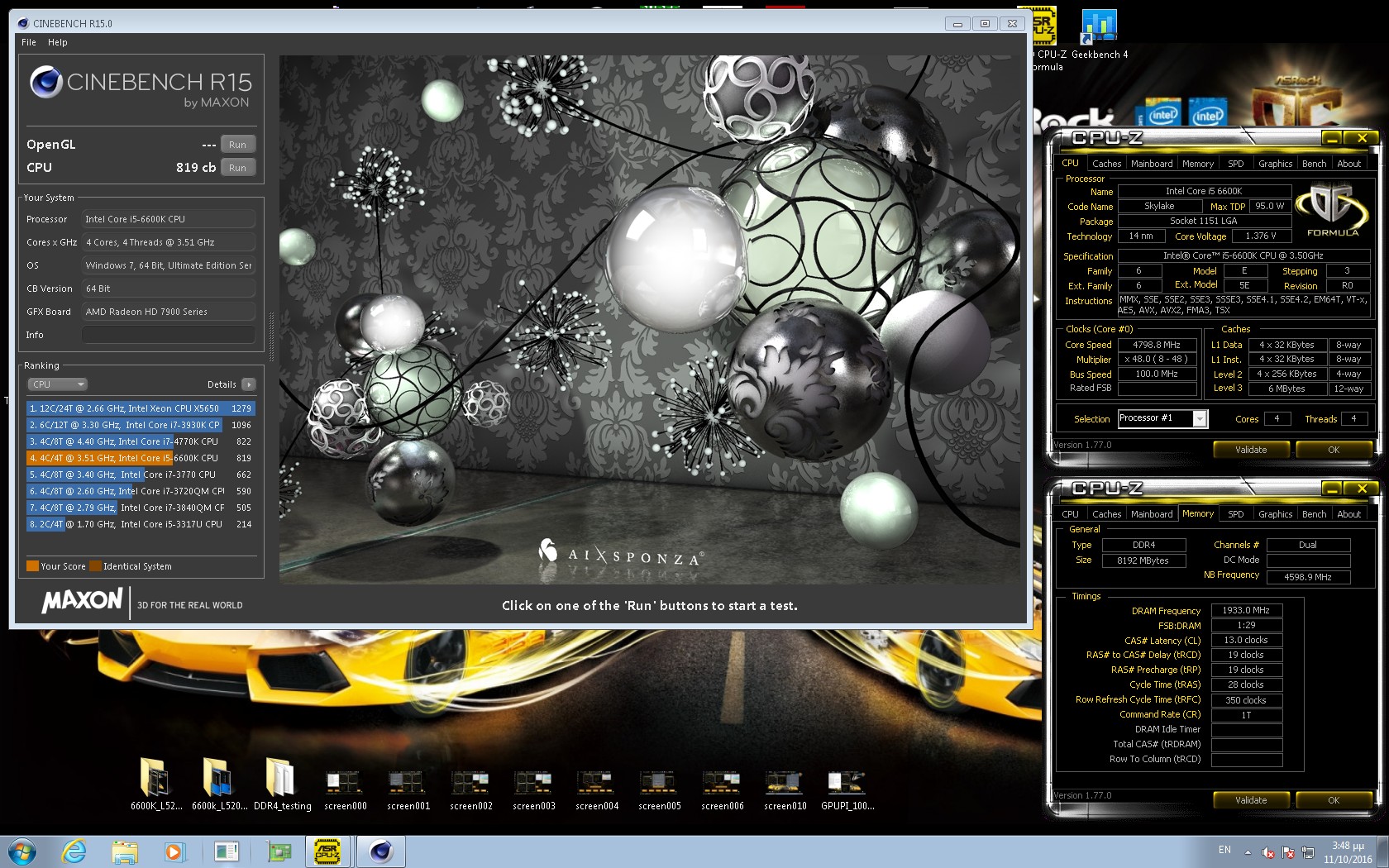Open the File menu in Cinebench
This screenshot has height=868, width=1389.
tap(29, 42)
